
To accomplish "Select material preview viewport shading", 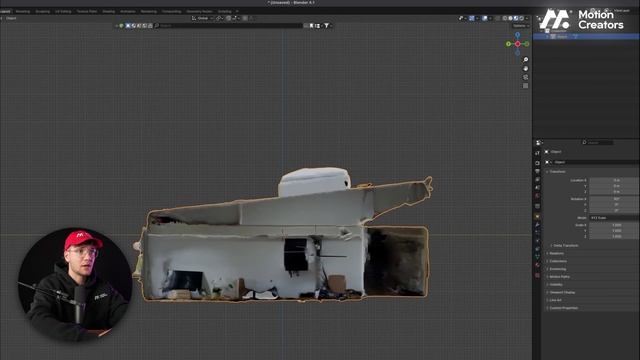I will (x=516, y=18).
